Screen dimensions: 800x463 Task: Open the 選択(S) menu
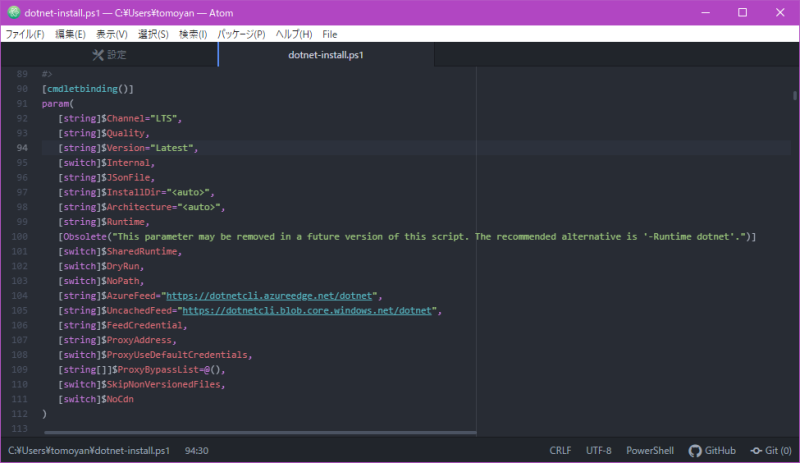coord(153,34)
